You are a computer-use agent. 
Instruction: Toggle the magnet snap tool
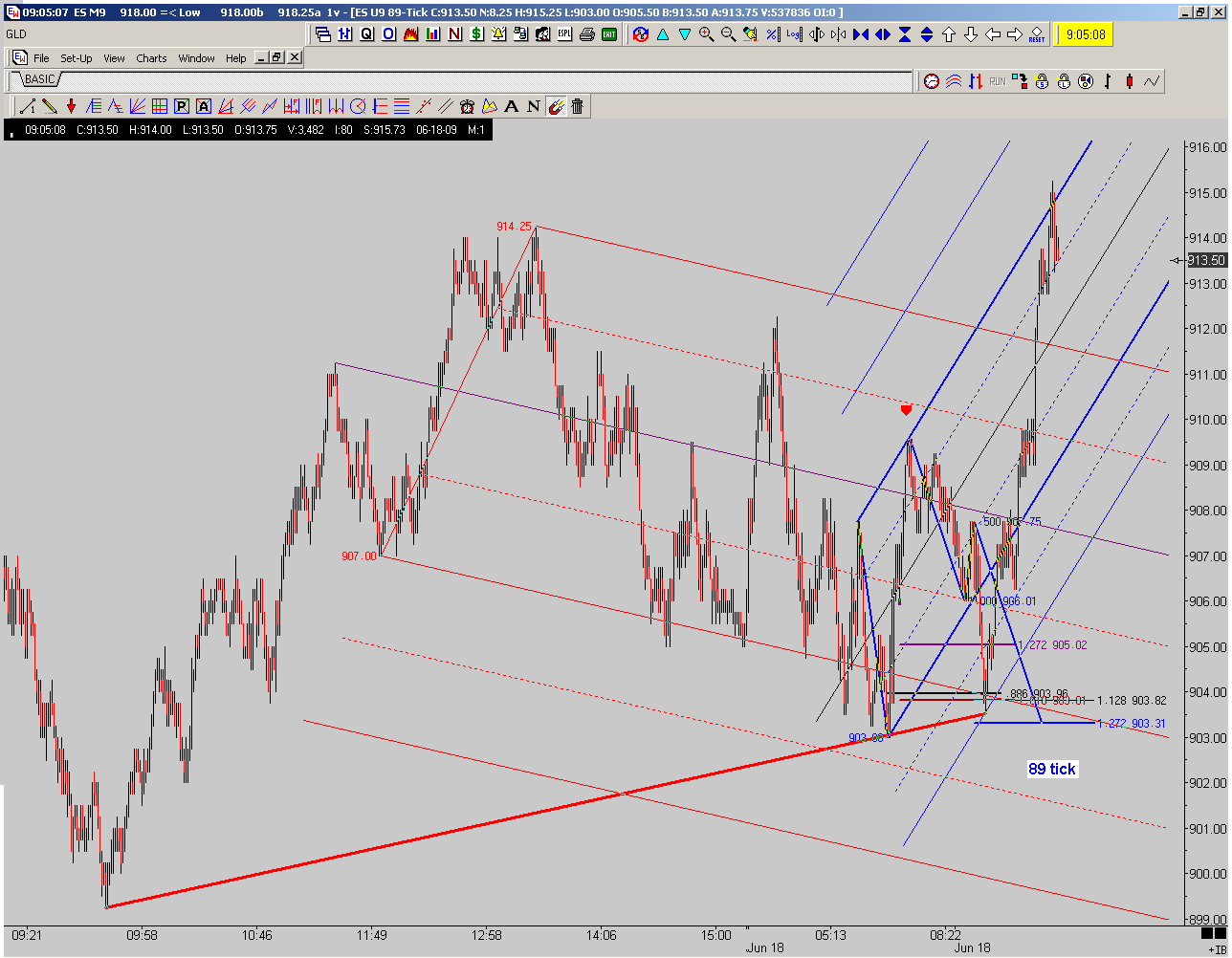click(556, 106)
